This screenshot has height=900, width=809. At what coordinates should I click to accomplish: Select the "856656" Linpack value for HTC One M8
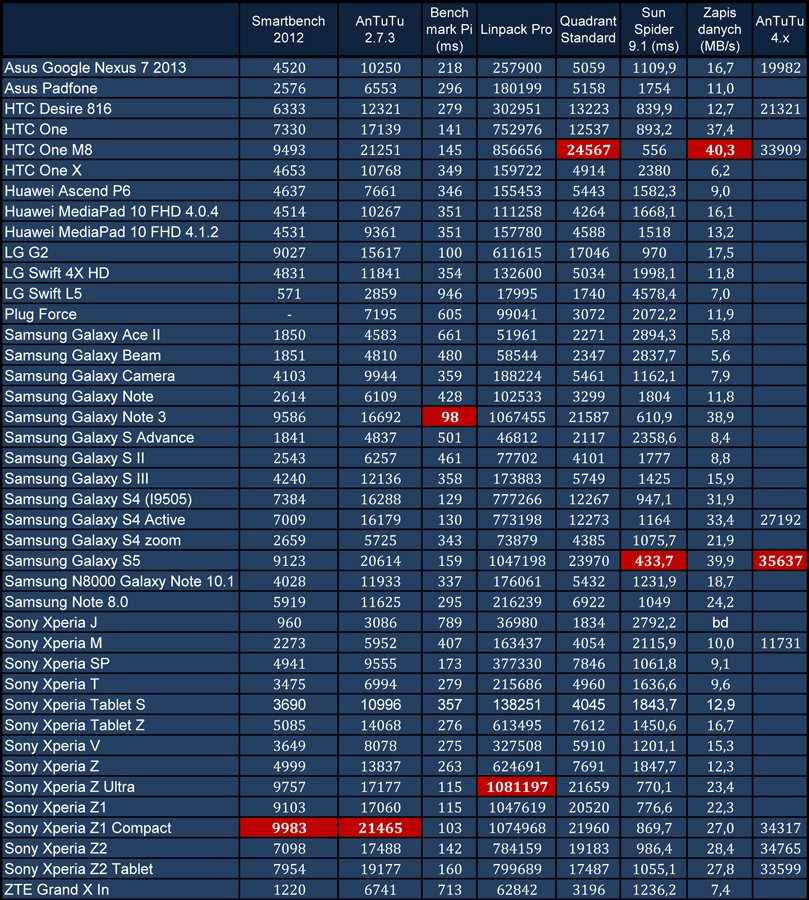(x=517, y=150)
